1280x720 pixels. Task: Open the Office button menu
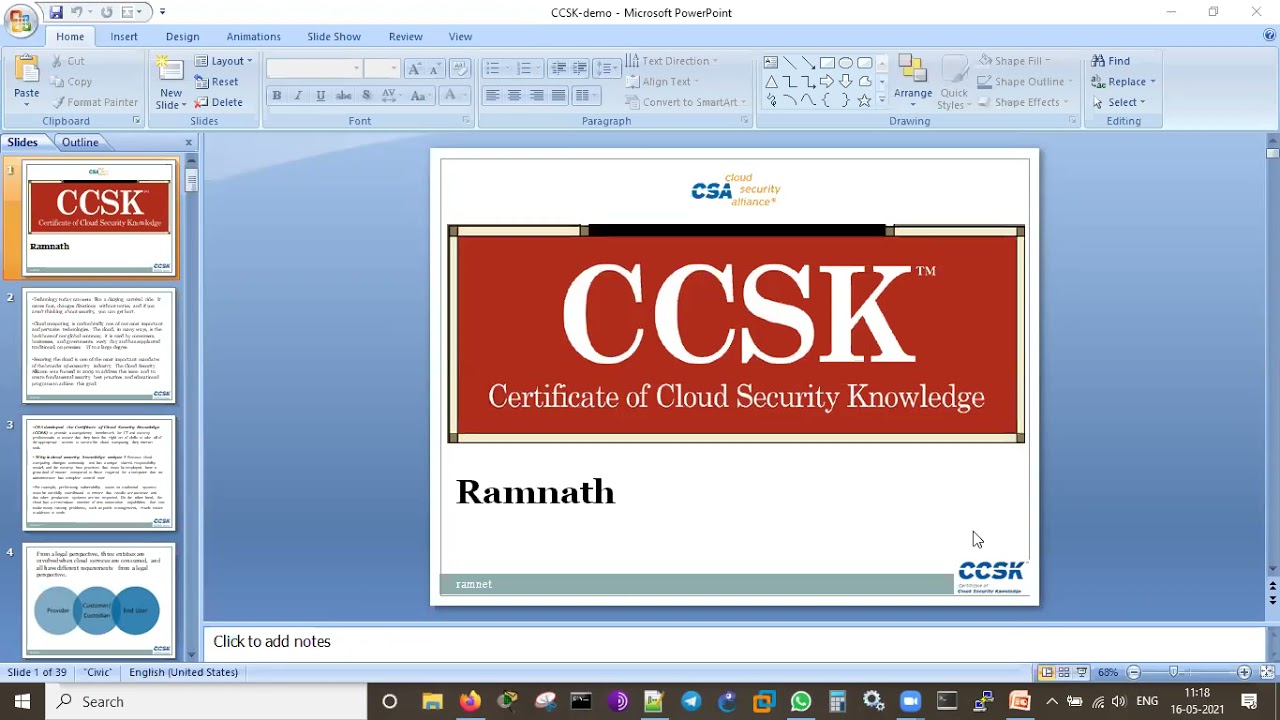pos(20,20)
